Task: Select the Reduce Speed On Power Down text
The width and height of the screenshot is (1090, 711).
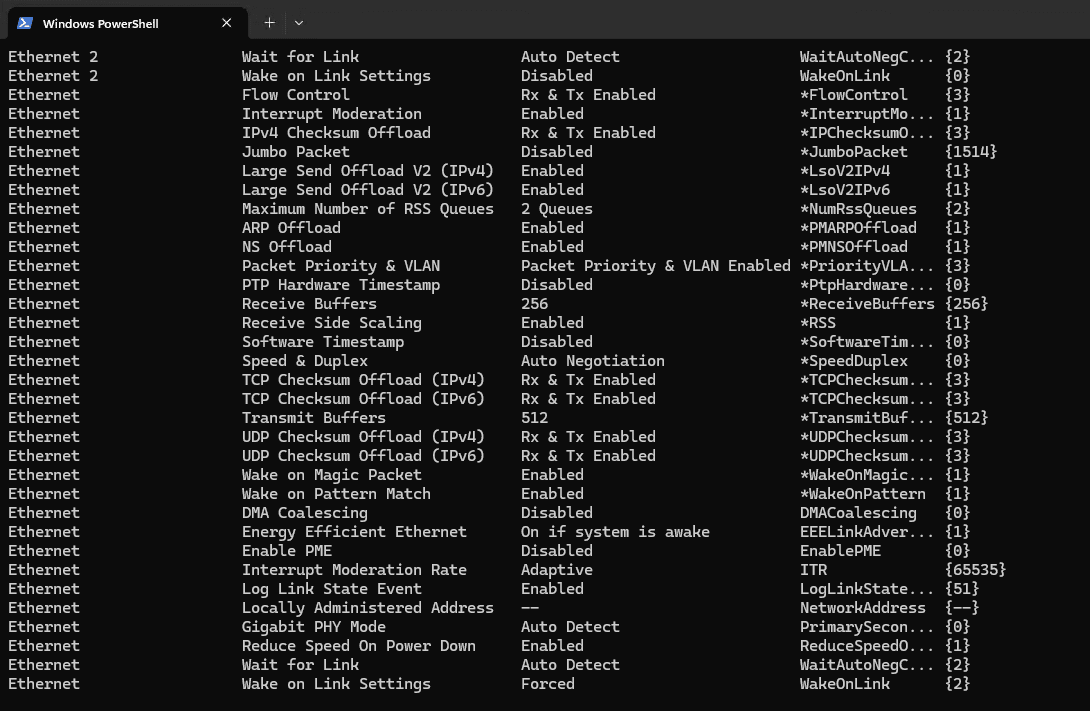Action: point(358,646)
